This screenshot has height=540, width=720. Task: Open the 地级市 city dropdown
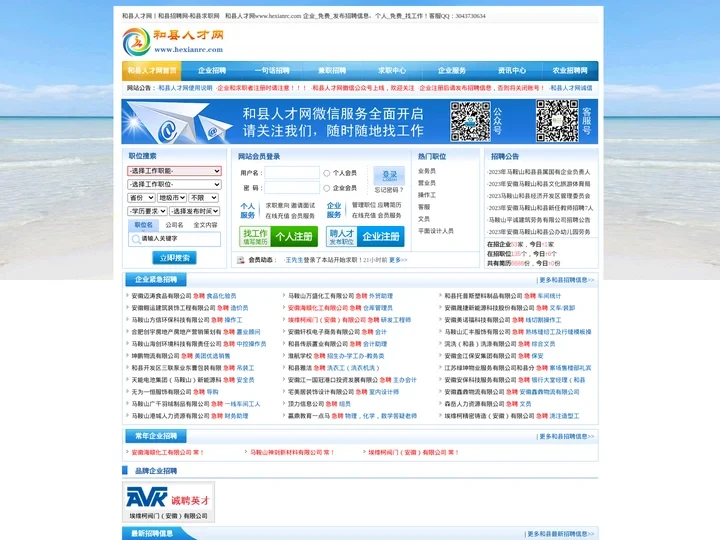pos(172,198)
